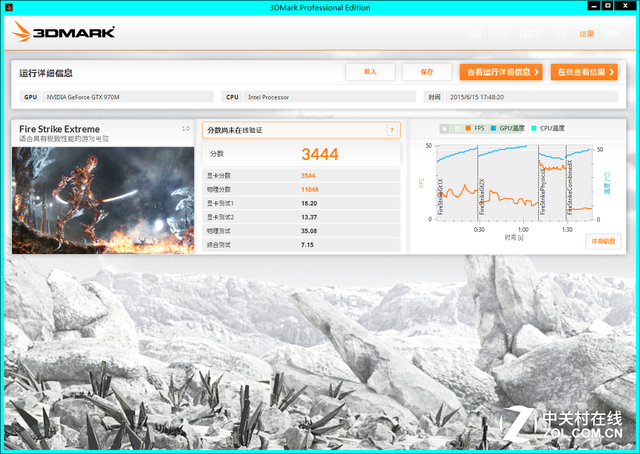Open the 欢迎 tab
640x454 pixels.
pyautogui.click(x=475, y=34)
